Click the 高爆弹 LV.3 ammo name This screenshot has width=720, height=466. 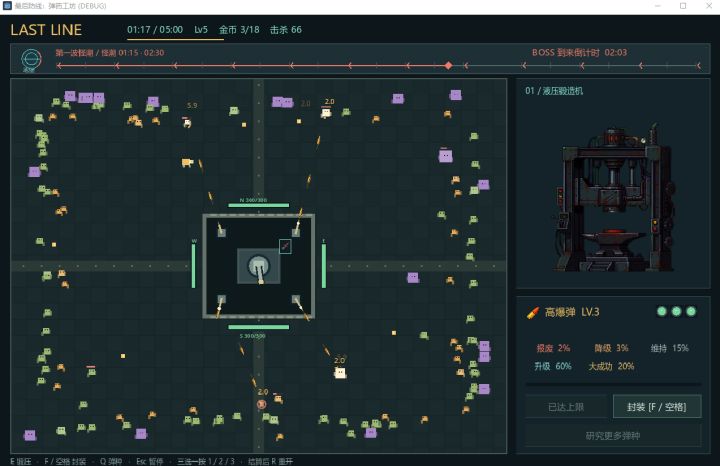(x=572, y=312)
